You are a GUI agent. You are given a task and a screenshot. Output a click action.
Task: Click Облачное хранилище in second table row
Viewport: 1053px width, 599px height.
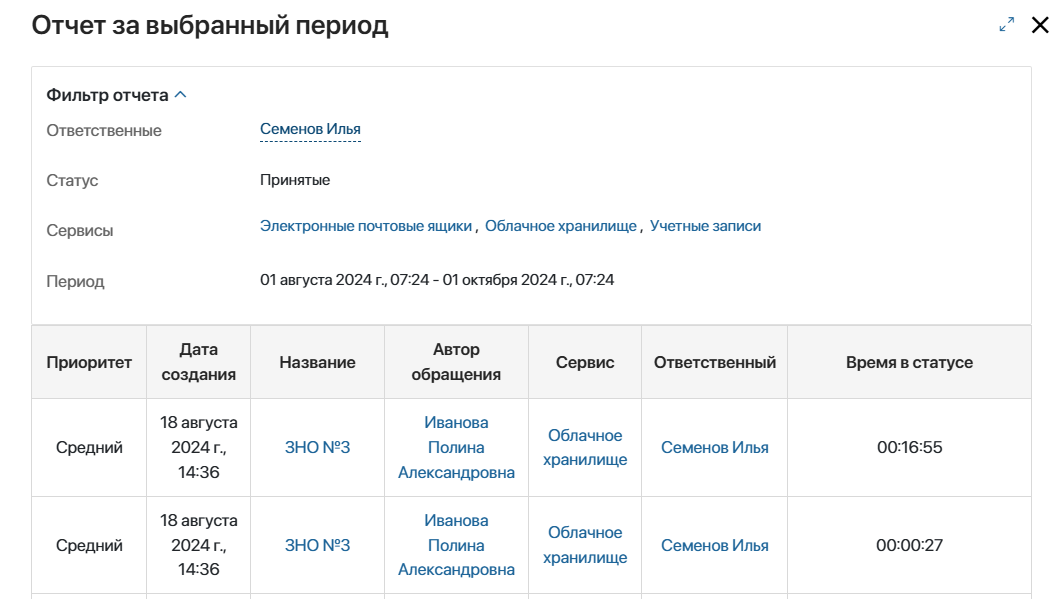(x=585, y=545)
